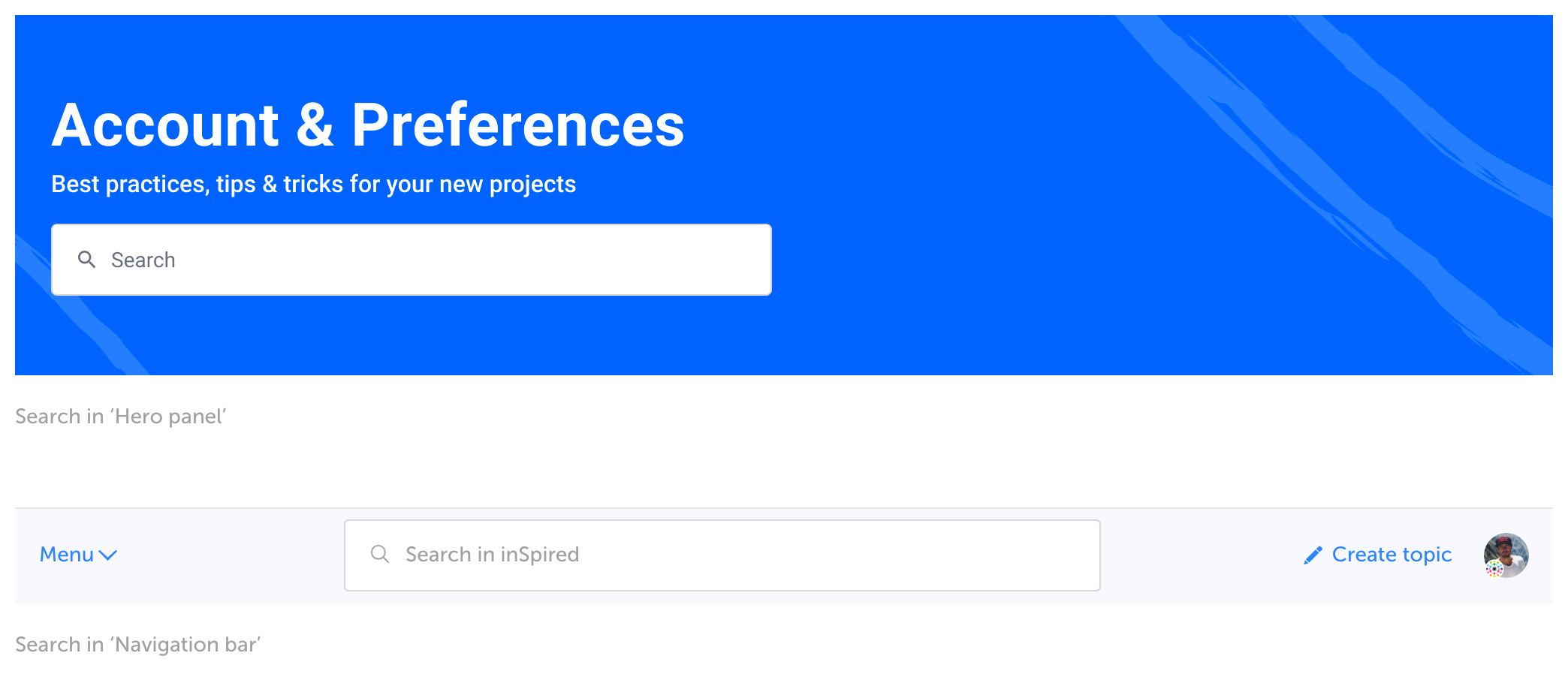Select the word 'Preferences' in hero title

(x=518, y=125)
